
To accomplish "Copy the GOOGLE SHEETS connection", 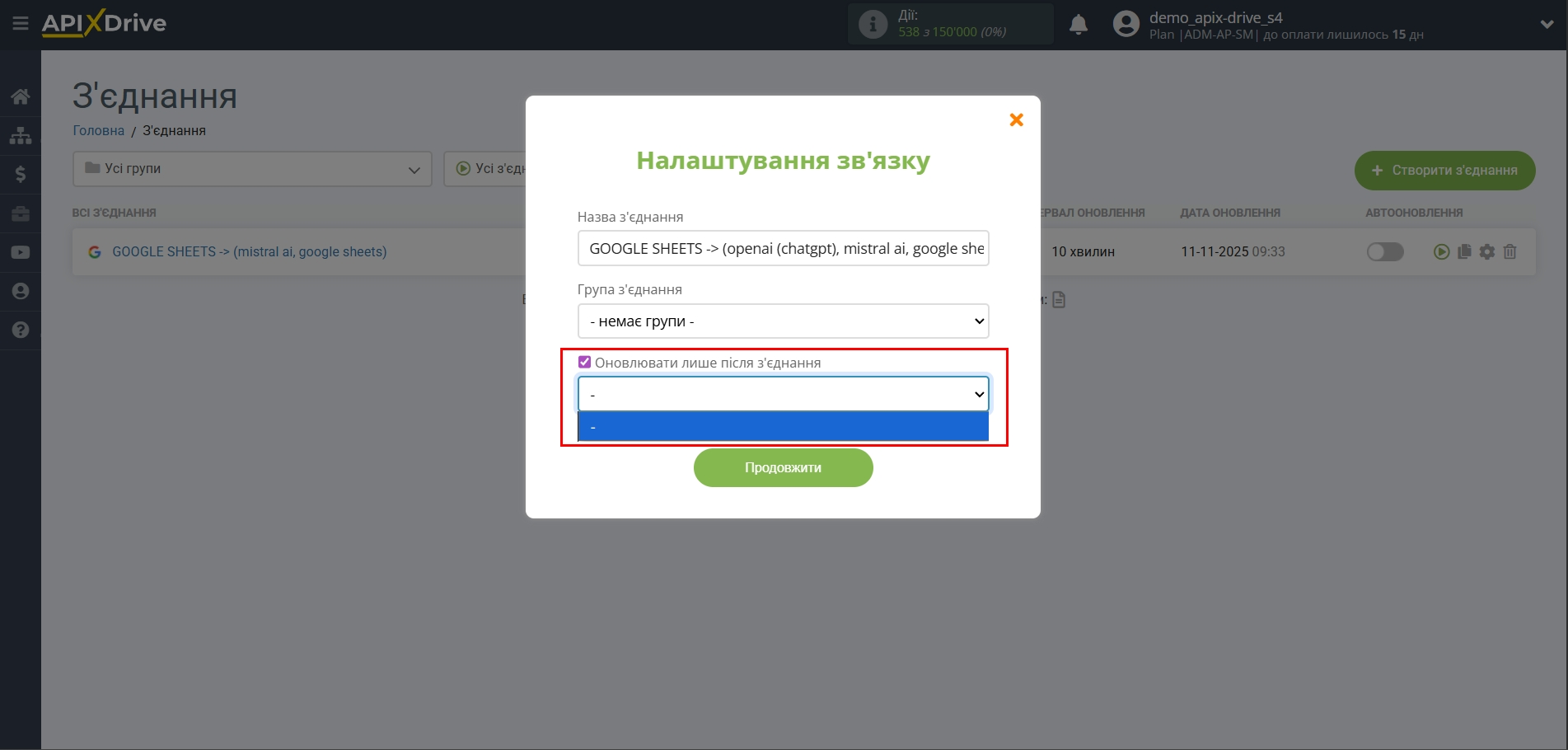I will pyautogui.click(x=1464, y=252).
